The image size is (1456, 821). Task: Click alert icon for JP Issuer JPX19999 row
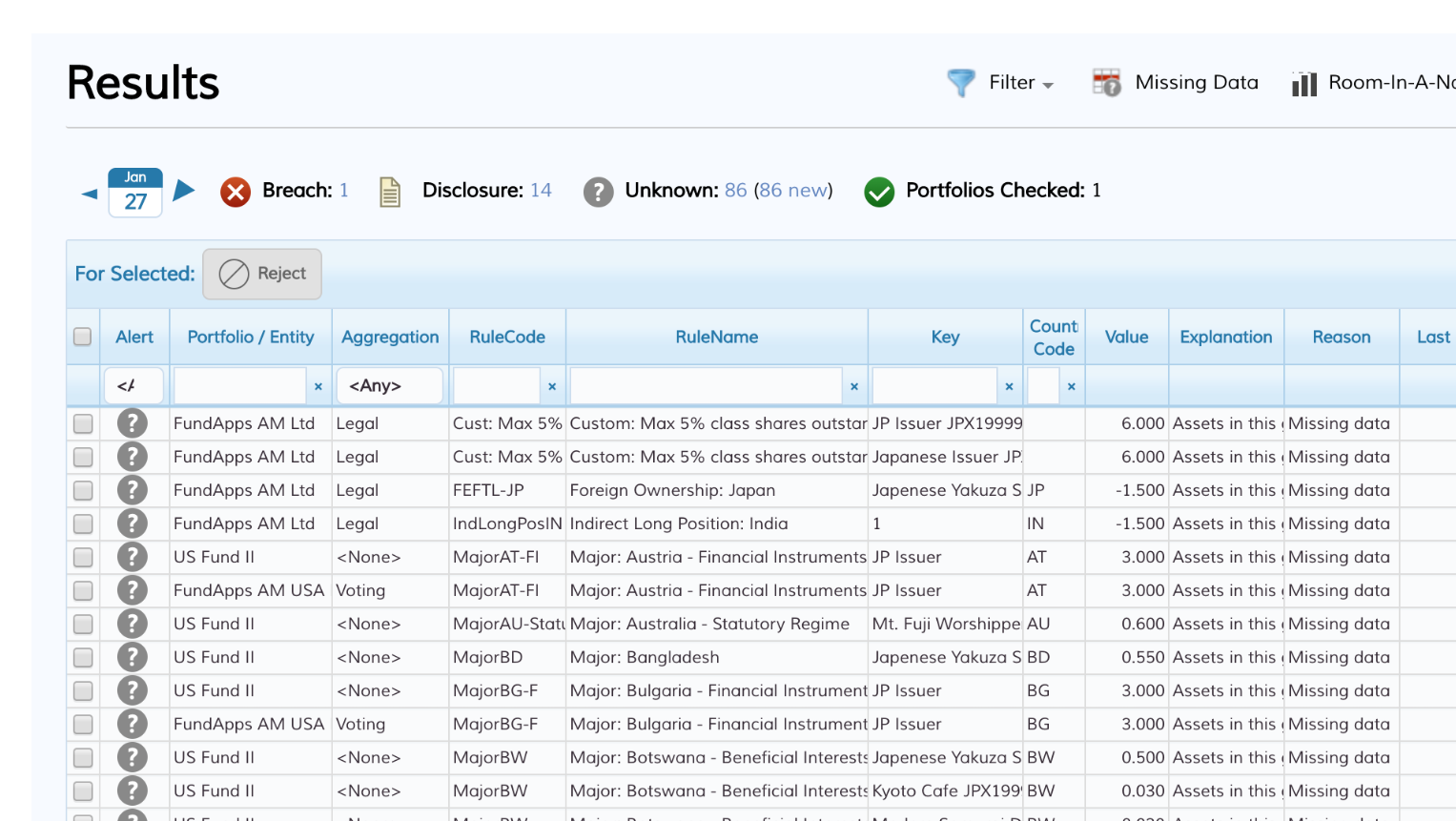click(133, 423)
